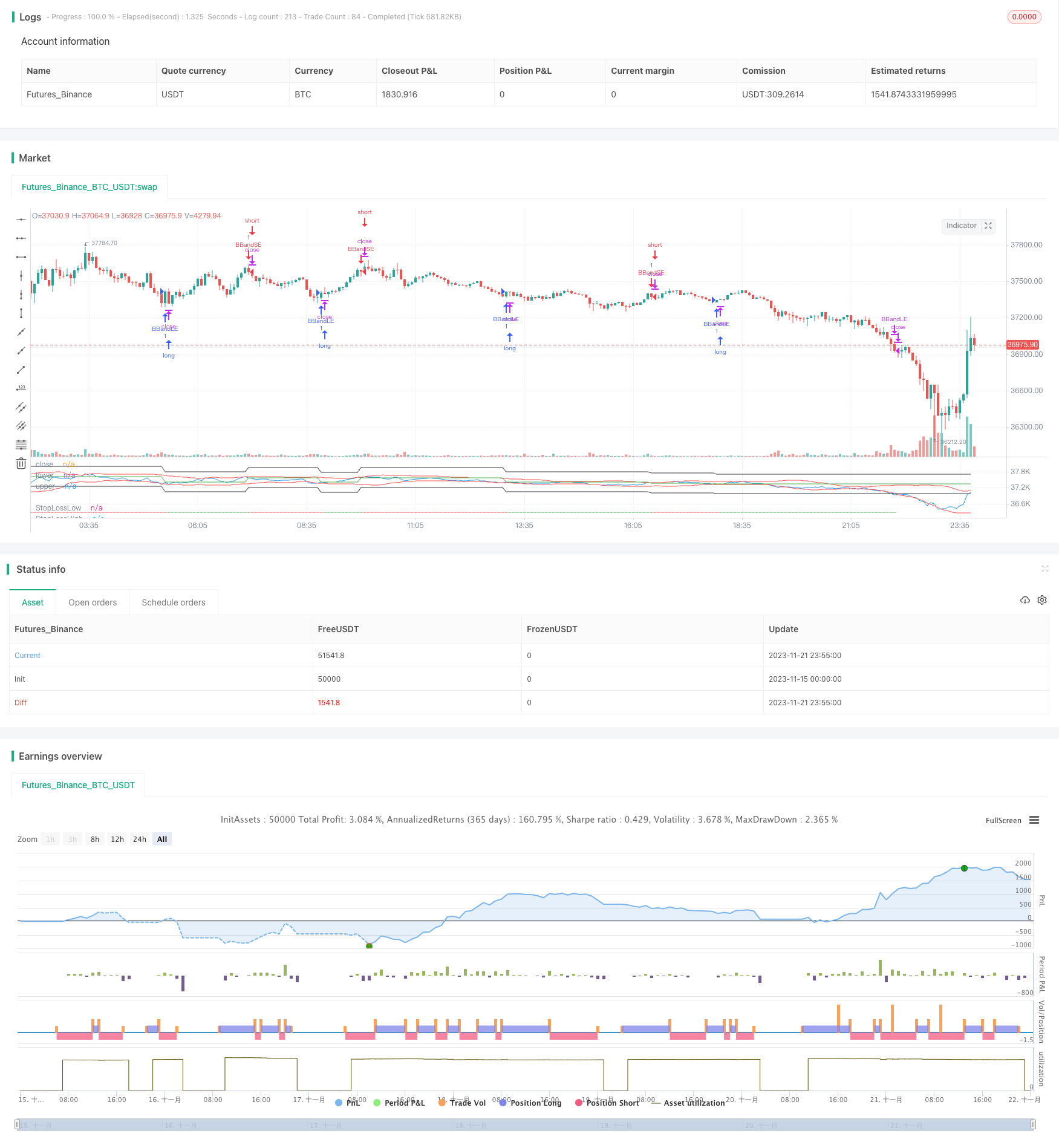
Task: Click the Closeout P&L value 1830.916
Action: pos(399,94)
